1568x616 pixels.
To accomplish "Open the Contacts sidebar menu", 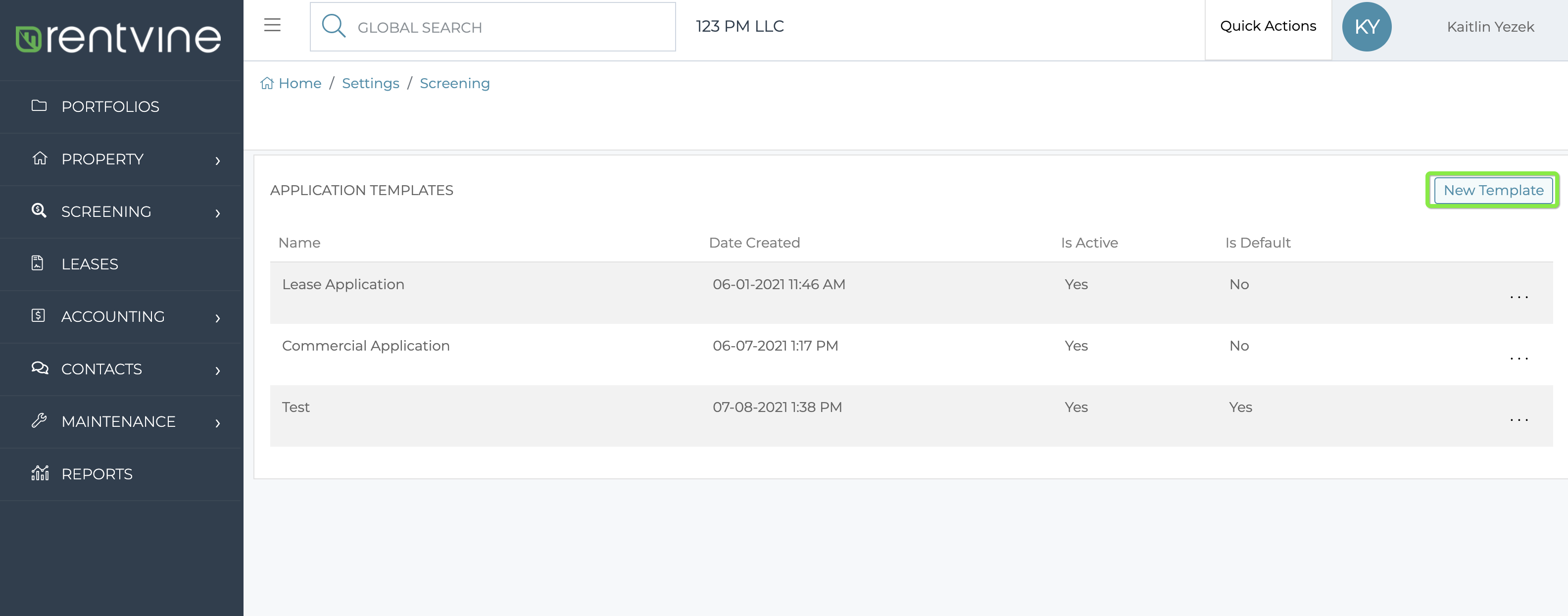I will (122, 369).
